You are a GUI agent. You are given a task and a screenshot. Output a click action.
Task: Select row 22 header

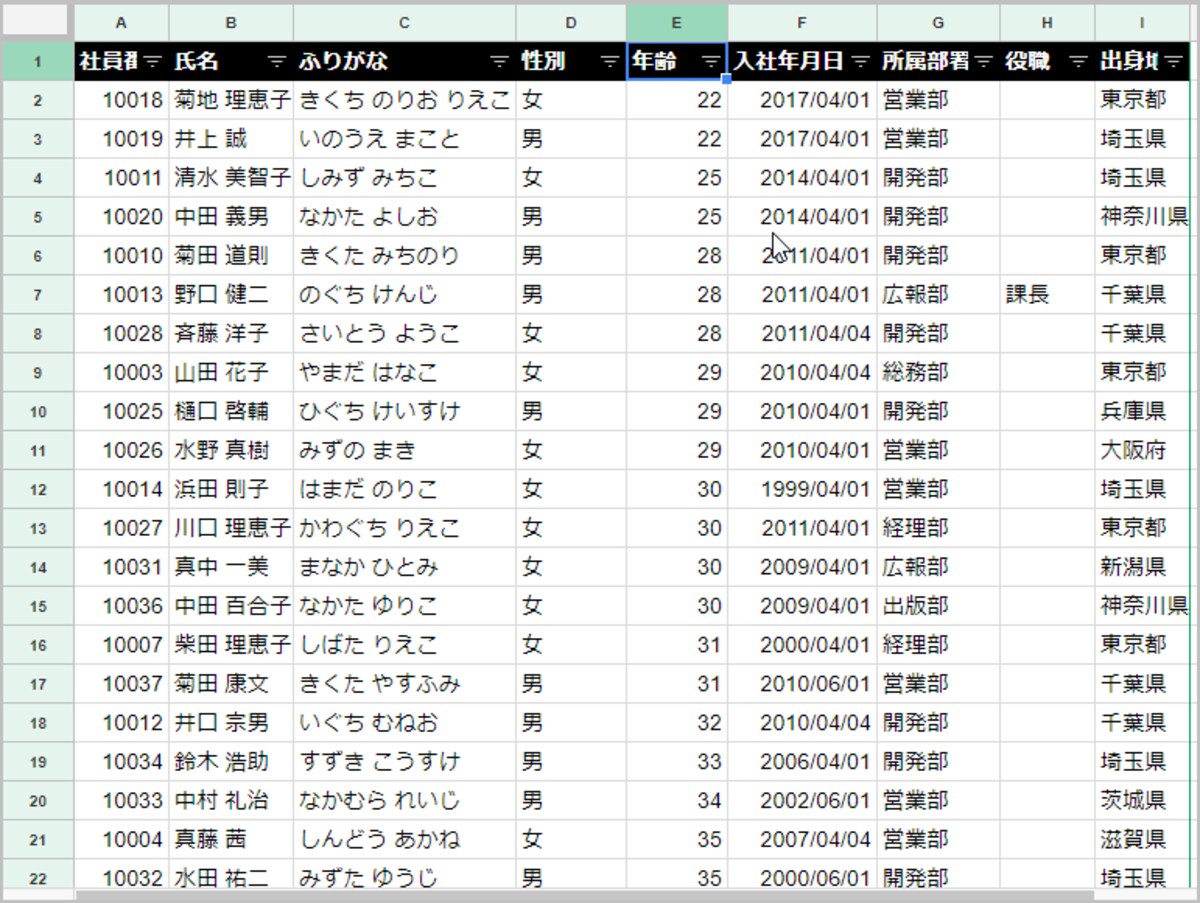coord(37,877)
